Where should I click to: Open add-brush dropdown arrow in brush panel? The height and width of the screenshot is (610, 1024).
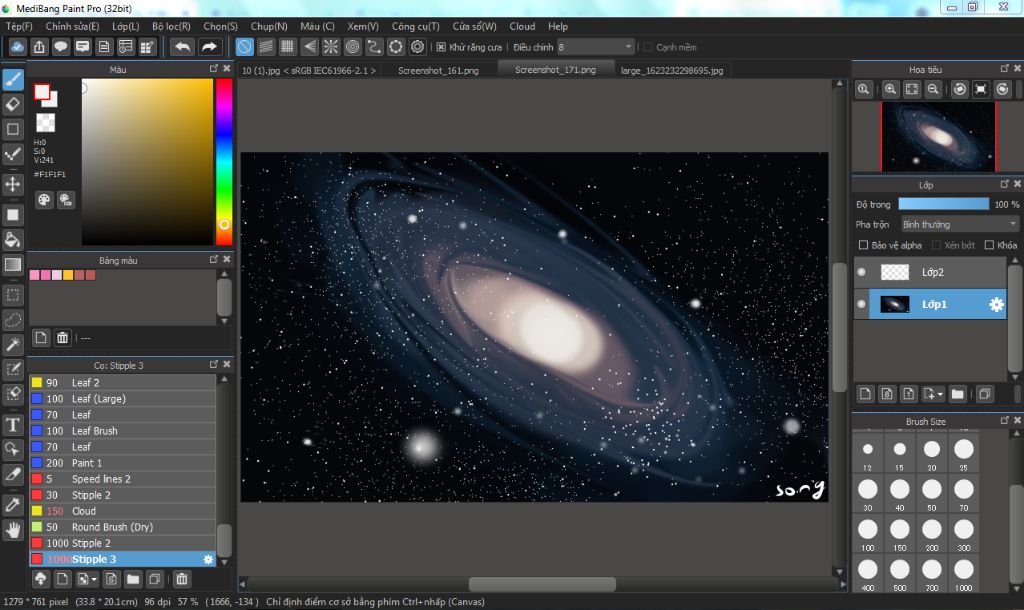click(x=94, y=579)
